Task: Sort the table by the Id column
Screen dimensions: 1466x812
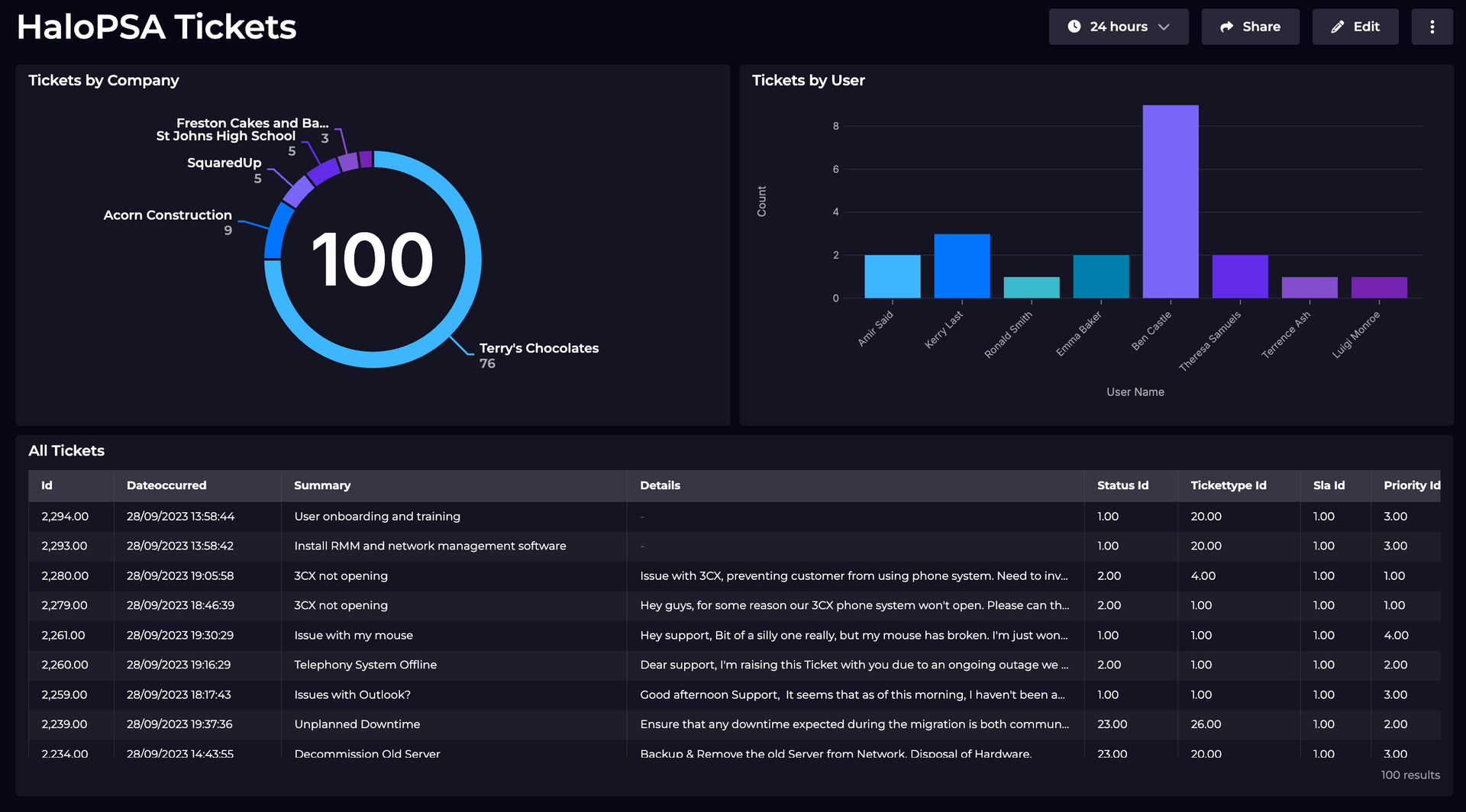Action: coord(47,485)
